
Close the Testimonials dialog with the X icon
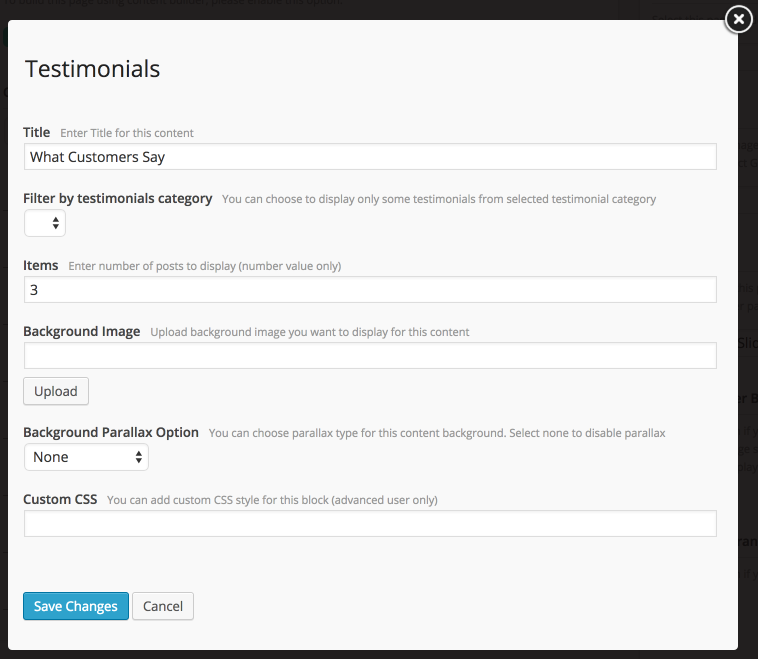[x=738, y=19]
